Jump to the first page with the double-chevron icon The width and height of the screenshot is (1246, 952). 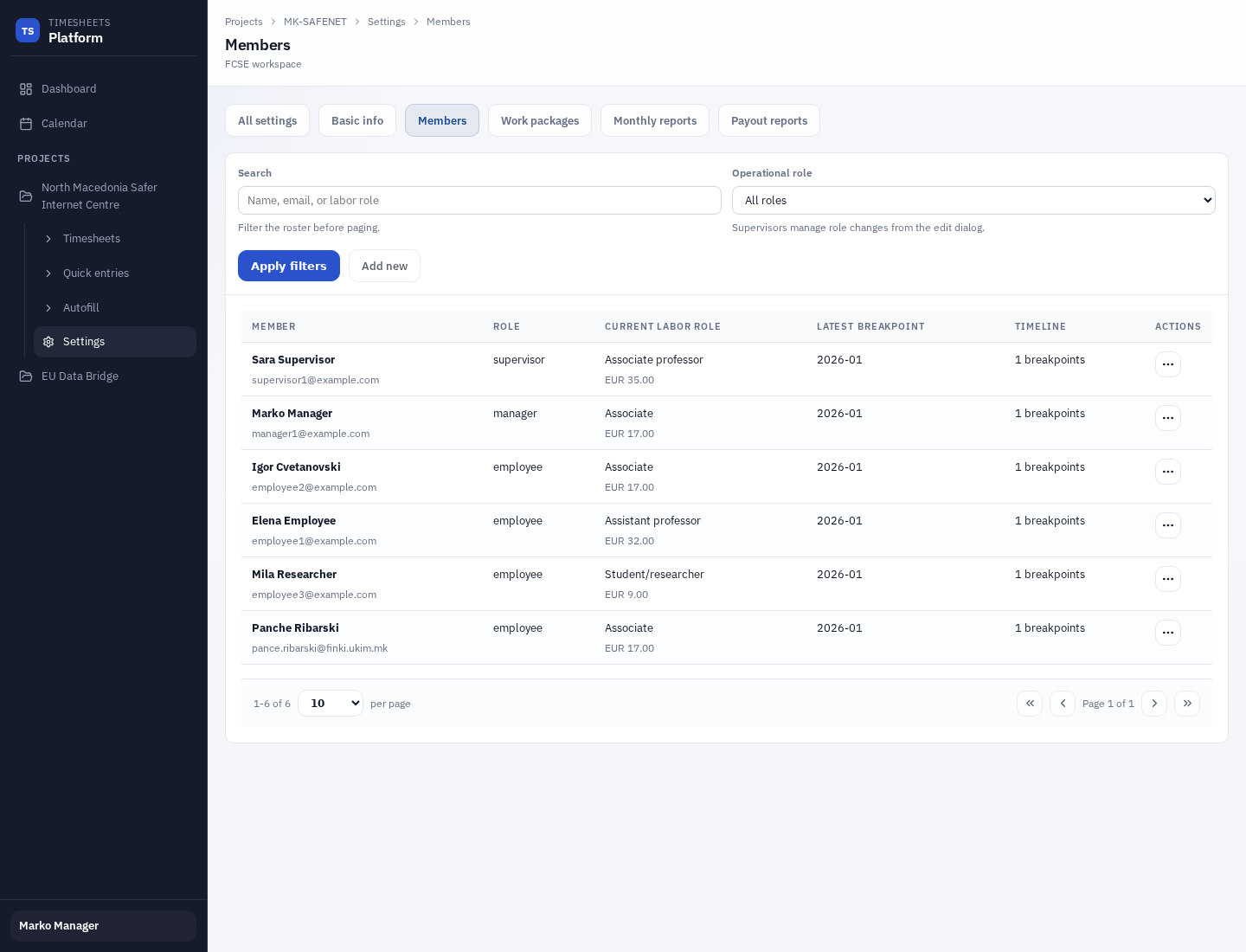click(x=1030, y=704)
